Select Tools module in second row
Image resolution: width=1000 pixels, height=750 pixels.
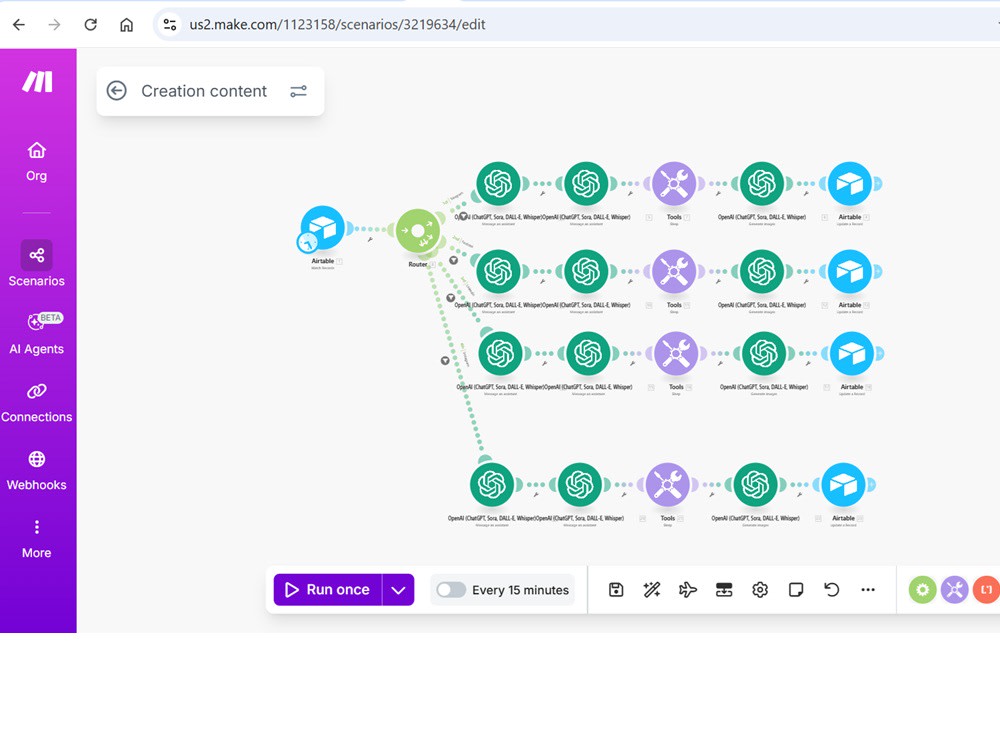click(674, 272)
